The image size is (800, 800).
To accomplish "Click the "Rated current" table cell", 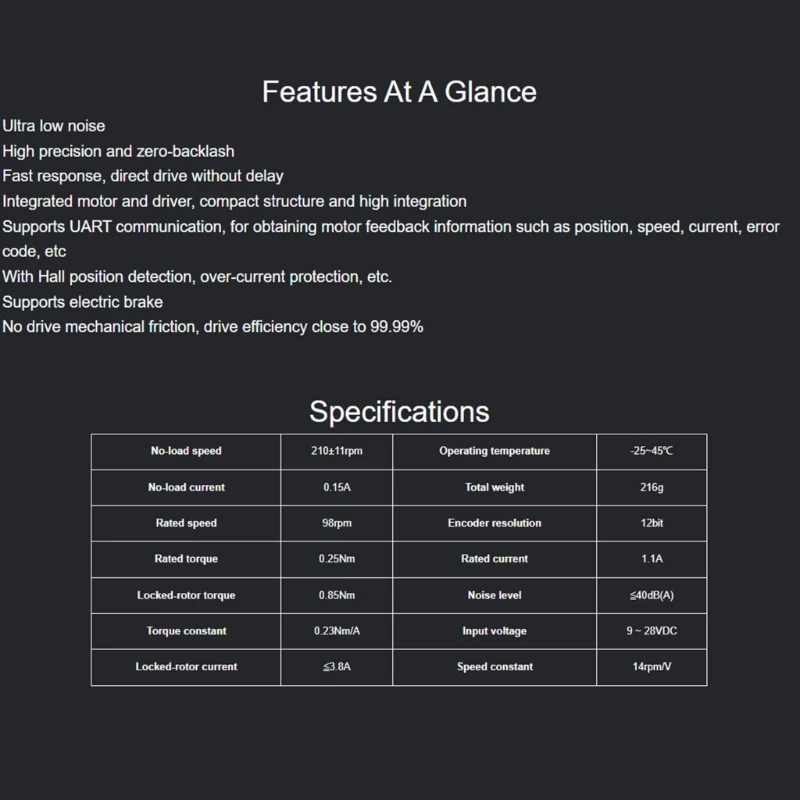I will 494,559.
